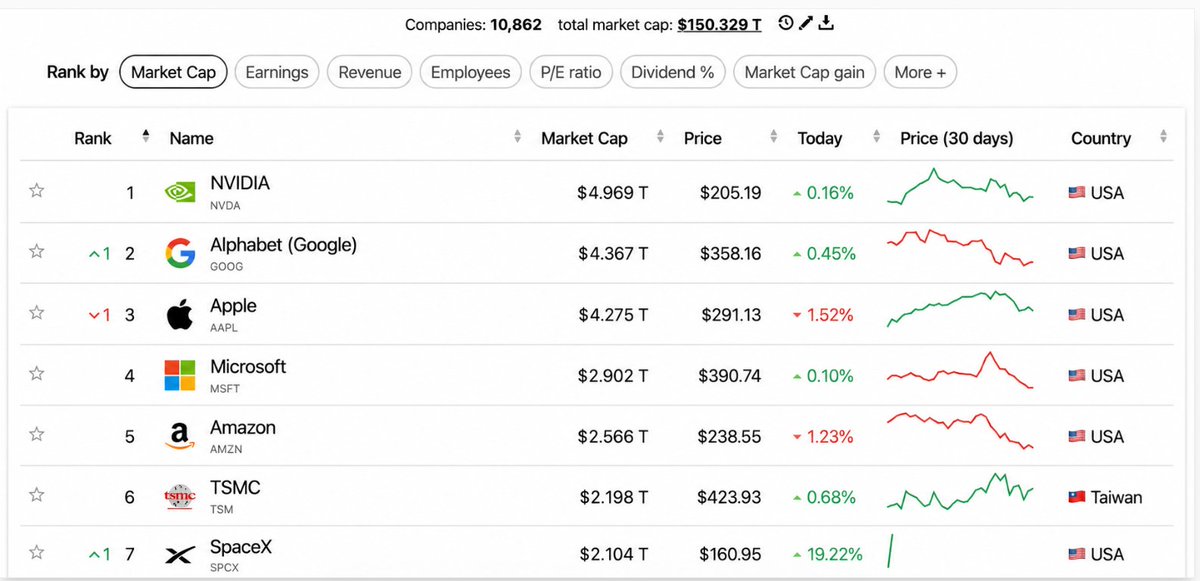Toggle the TSMC favorite star
The width and height of the screenshot is (1200, 581).
[37, 495]
